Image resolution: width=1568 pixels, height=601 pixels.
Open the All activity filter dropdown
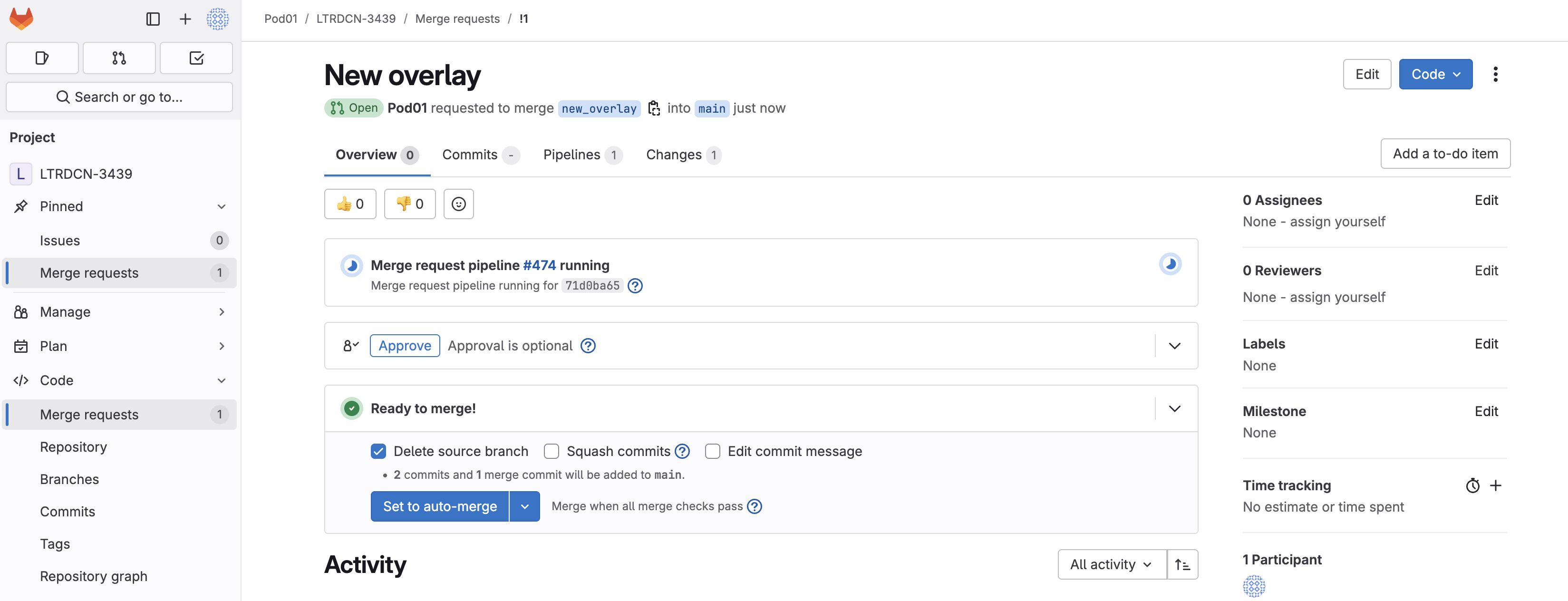coord(1111,564)
